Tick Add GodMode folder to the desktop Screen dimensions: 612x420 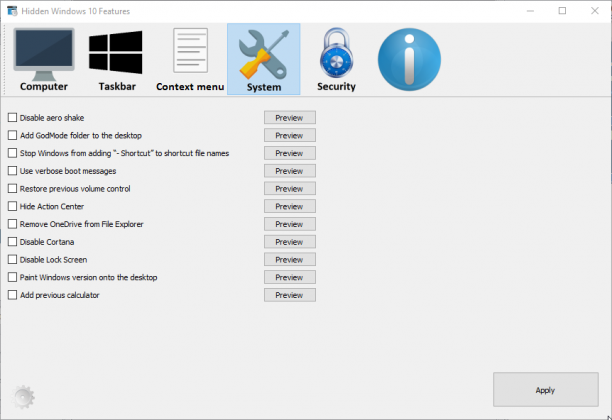12,135
